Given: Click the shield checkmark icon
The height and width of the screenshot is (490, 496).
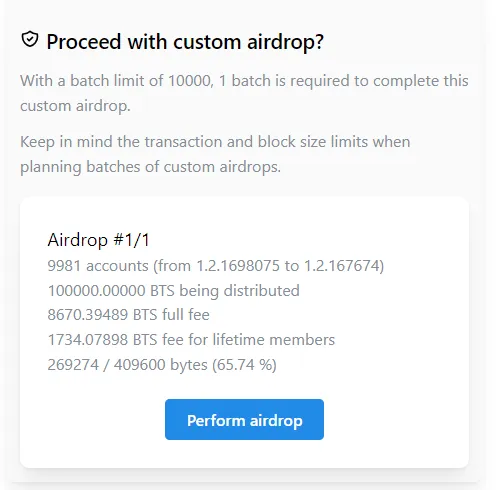Looking at the screenshot, I should click(30, 40).
